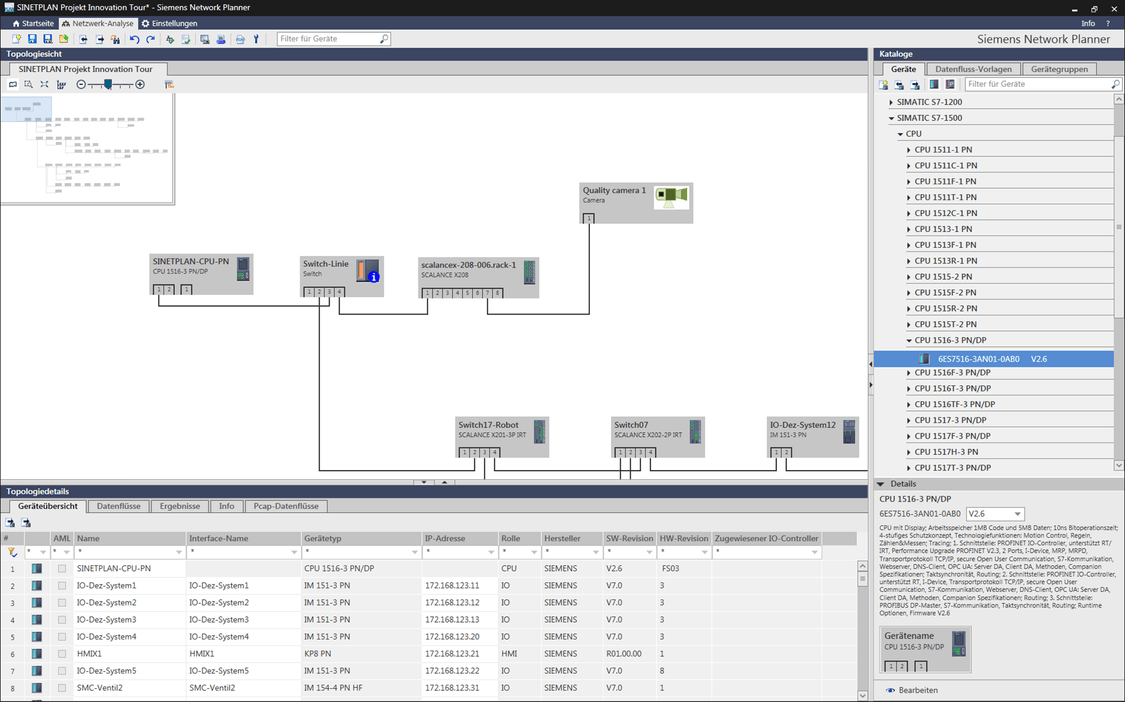Click the Quality camera 1 device icon
1125x702 pixels.
click(672, 197)
